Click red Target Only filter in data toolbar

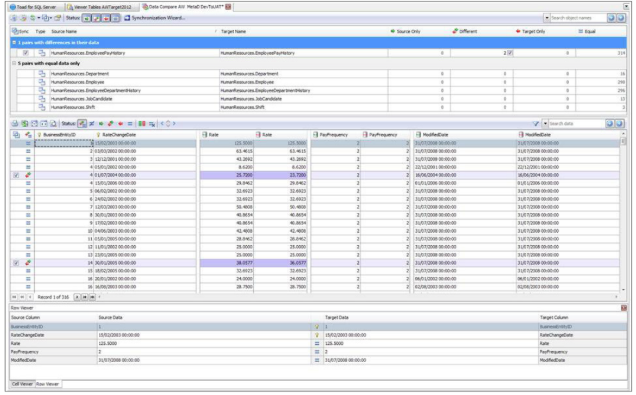click(x=120, y=124)
